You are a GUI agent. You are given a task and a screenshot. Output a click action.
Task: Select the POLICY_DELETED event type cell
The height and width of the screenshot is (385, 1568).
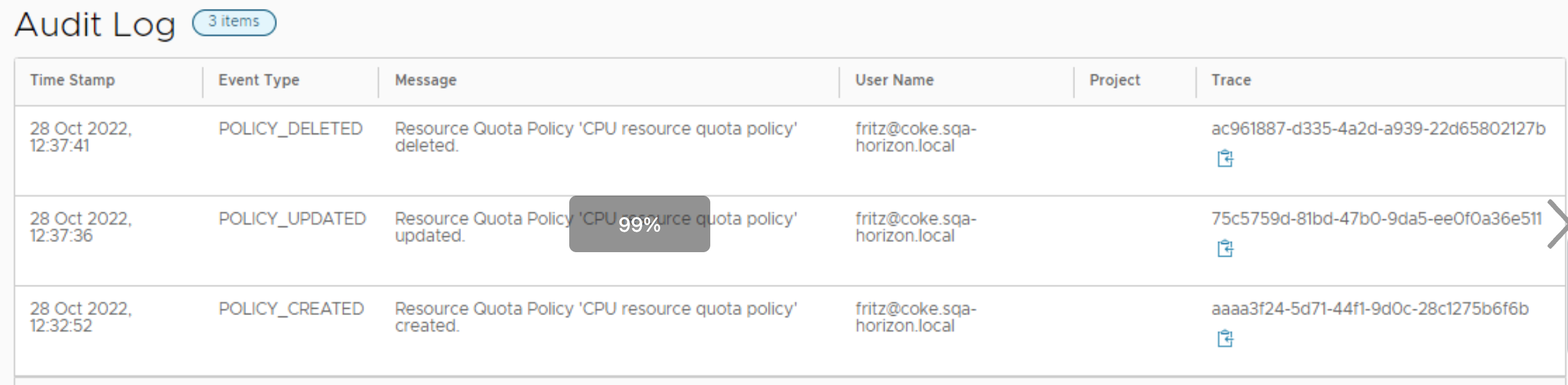click(290, 129)
